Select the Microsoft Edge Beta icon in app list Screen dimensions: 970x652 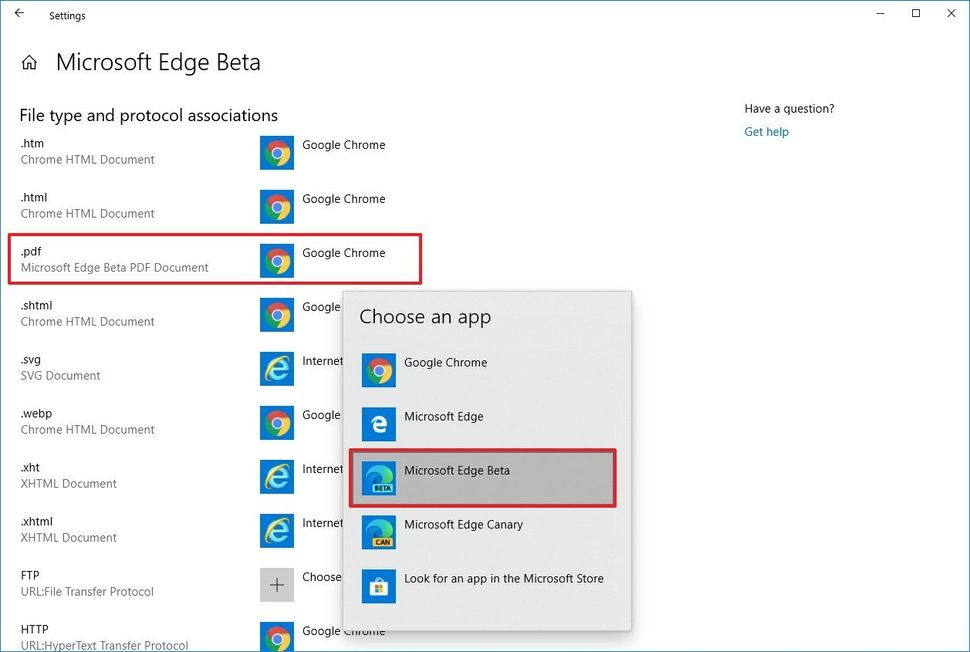(378, 477)
